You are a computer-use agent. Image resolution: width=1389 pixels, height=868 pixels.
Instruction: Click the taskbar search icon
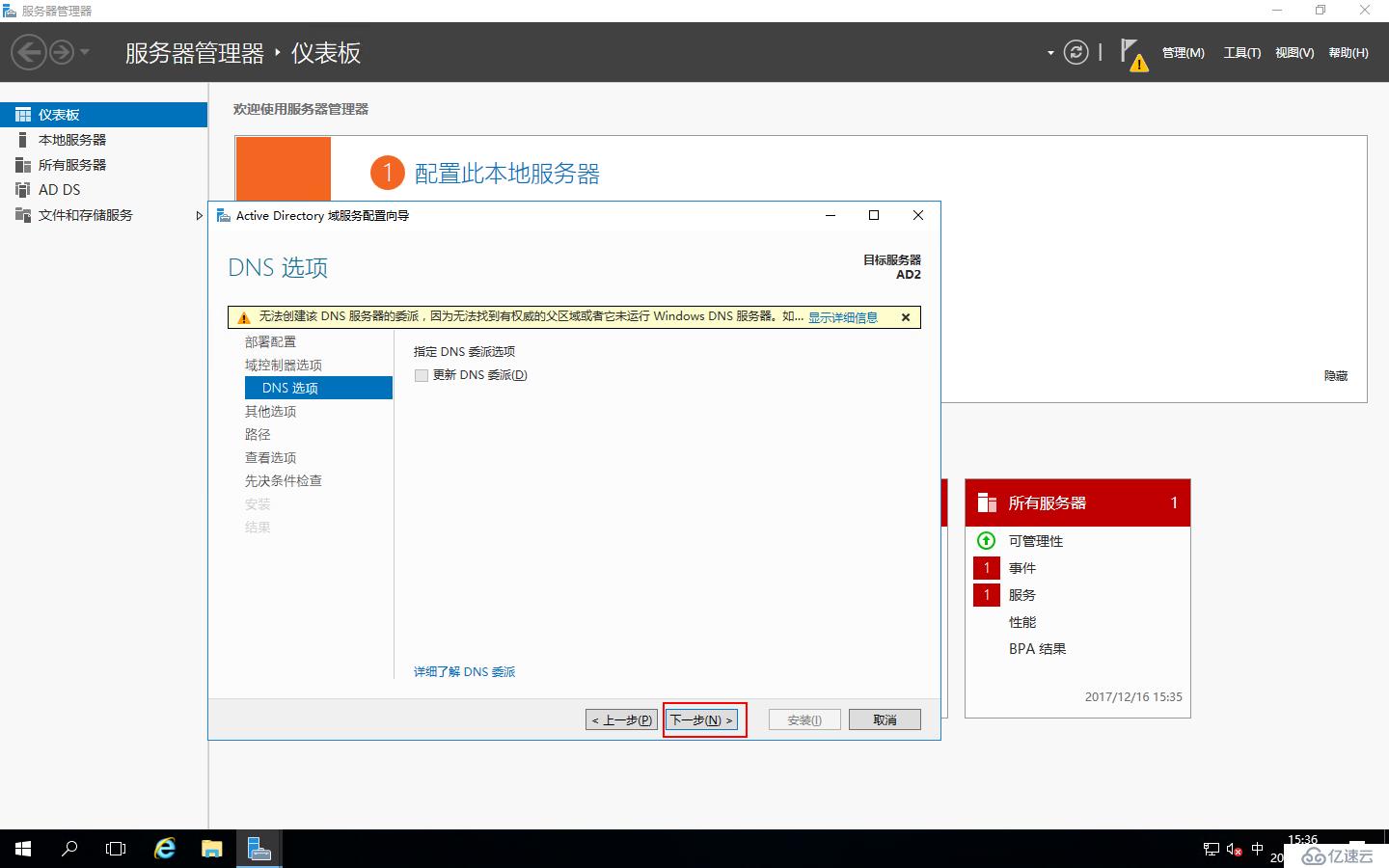click(x=69, y=849)
